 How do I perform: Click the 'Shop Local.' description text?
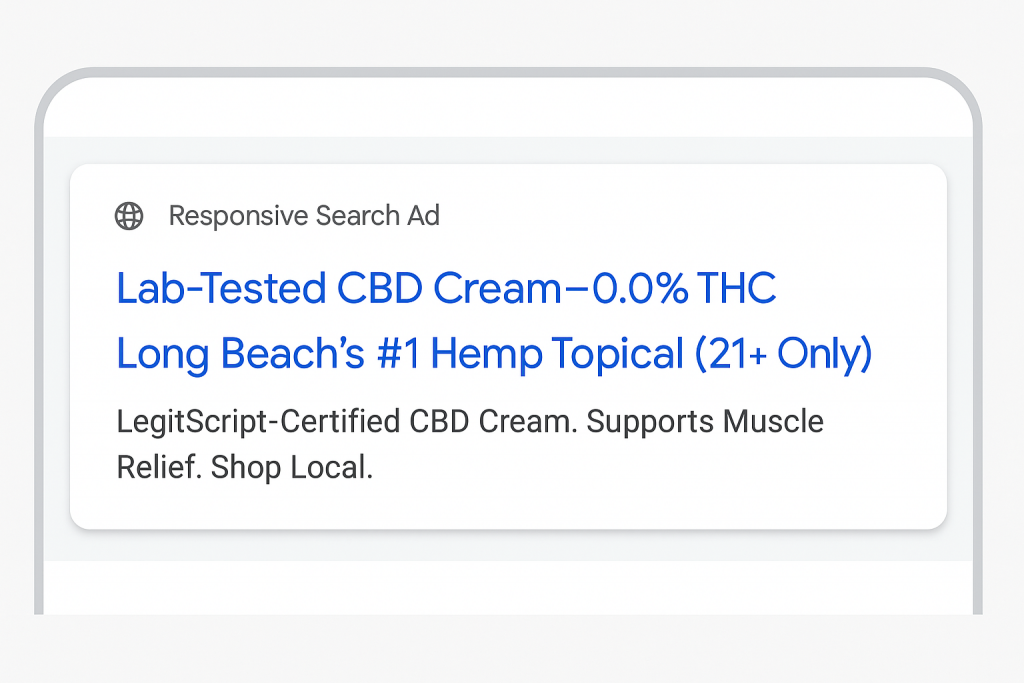coord(292,468)
